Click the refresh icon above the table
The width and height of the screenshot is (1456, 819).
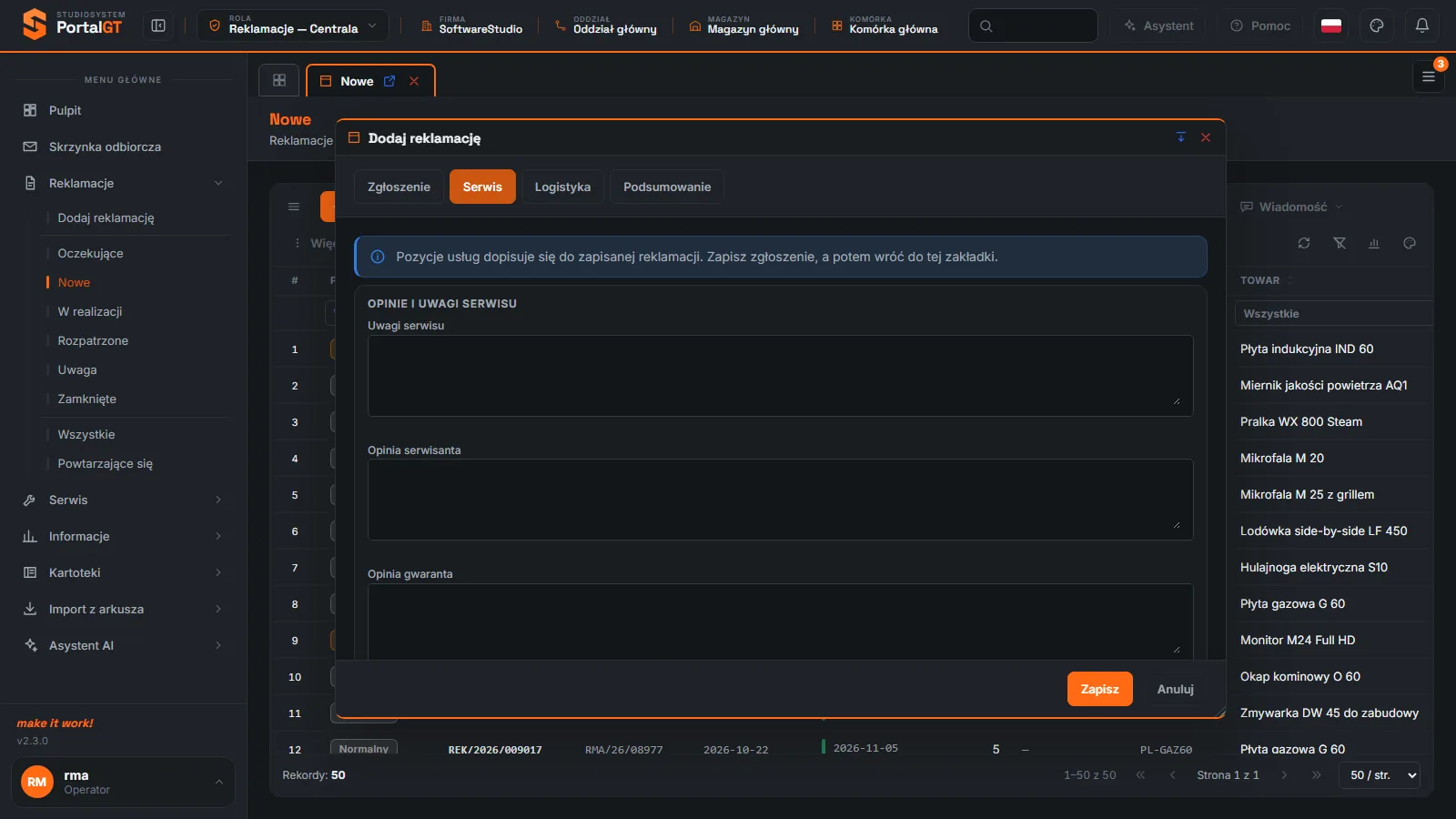(1304, 243)
